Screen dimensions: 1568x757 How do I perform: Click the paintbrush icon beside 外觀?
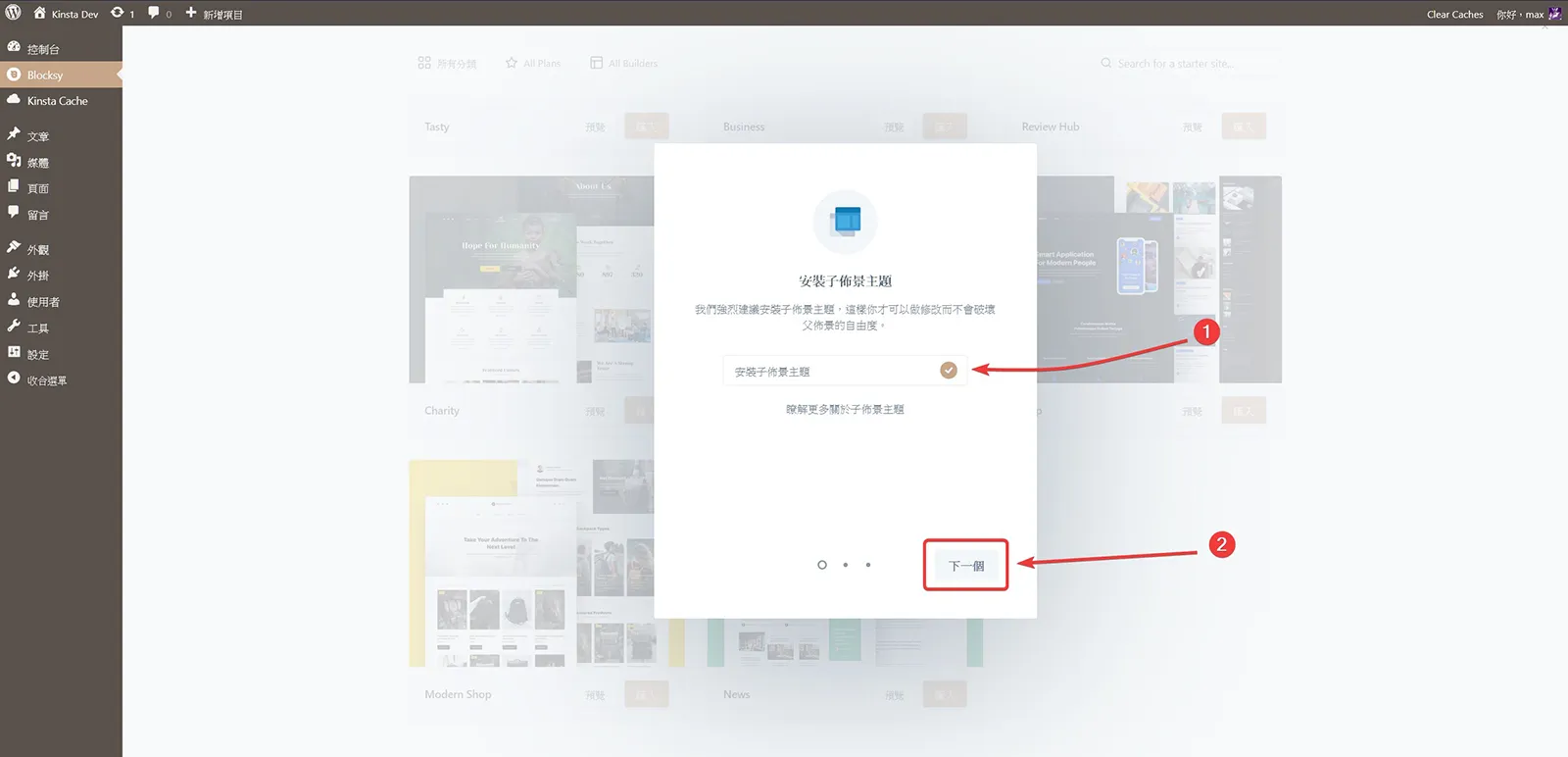click(x=14, y=247)
